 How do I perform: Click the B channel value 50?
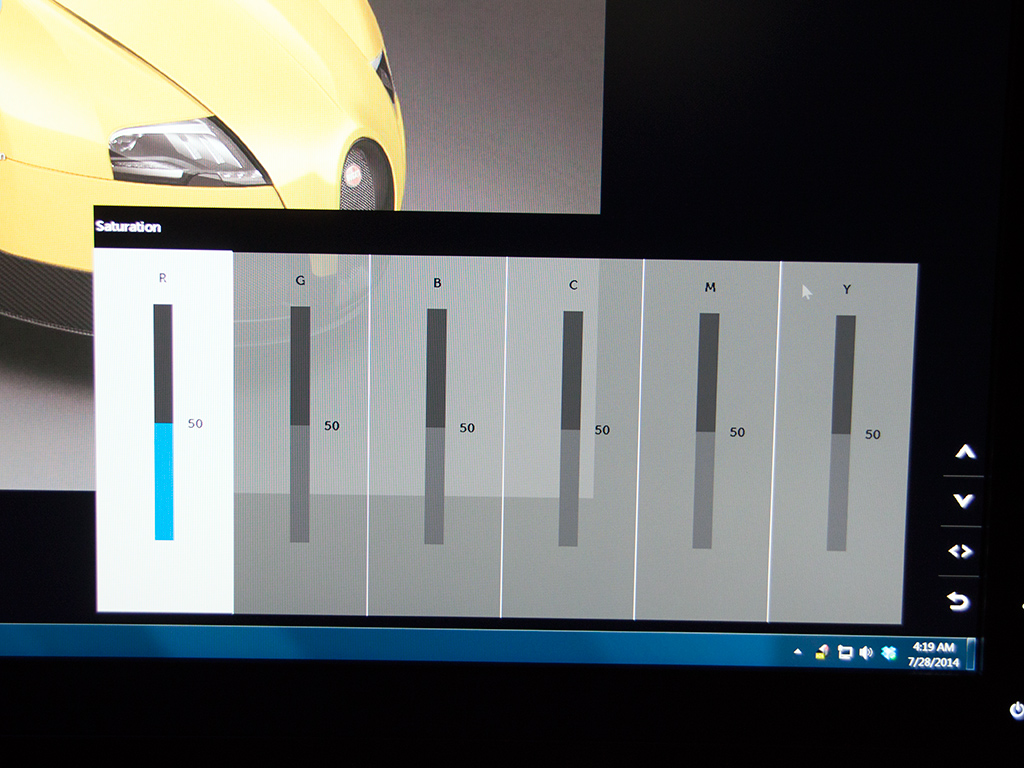click(x=467, y=428)
